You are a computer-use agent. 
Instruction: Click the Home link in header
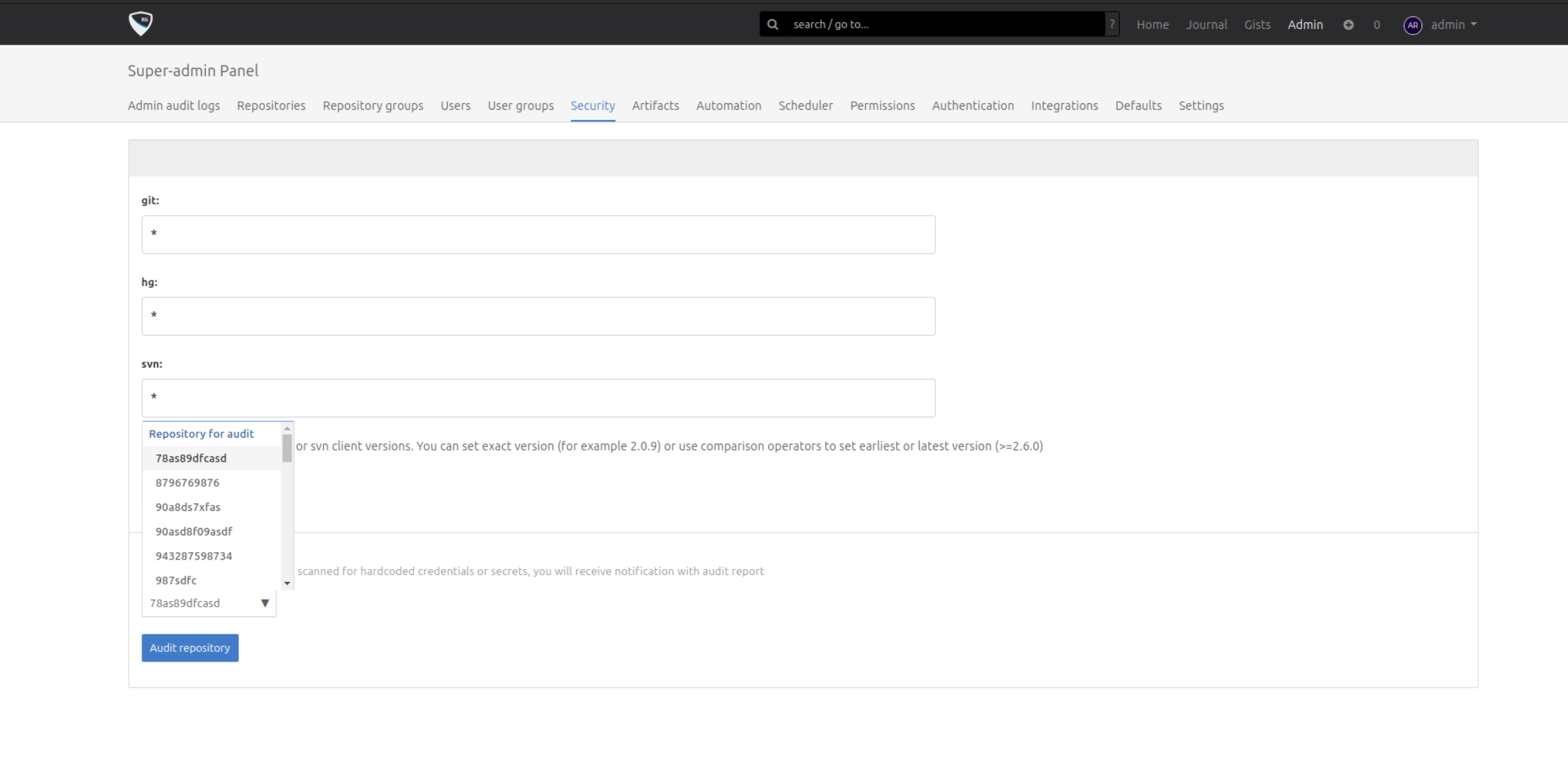click(x=1153, y=25)
